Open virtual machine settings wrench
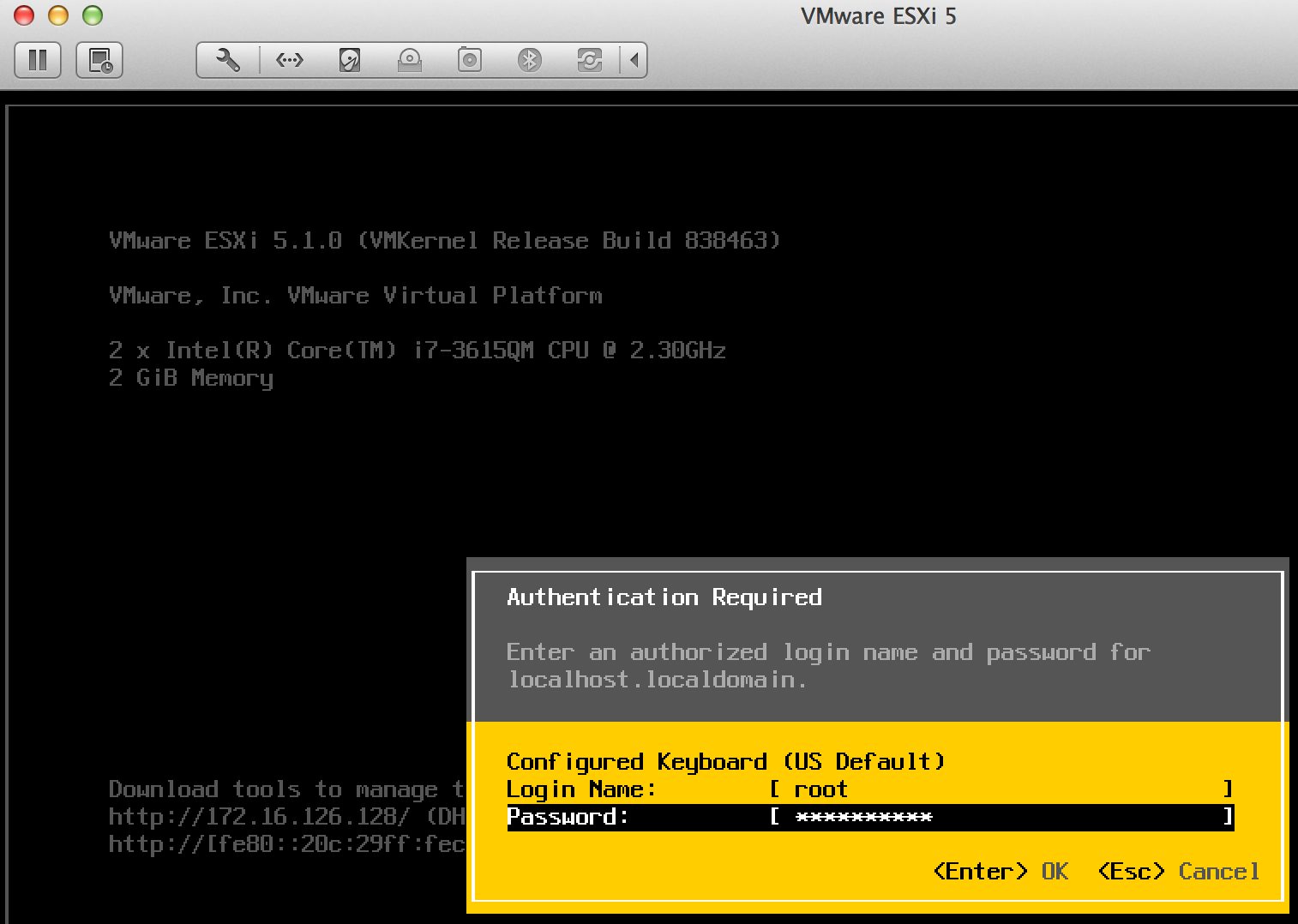The image size is (1298, 924). tap(228, 60)
